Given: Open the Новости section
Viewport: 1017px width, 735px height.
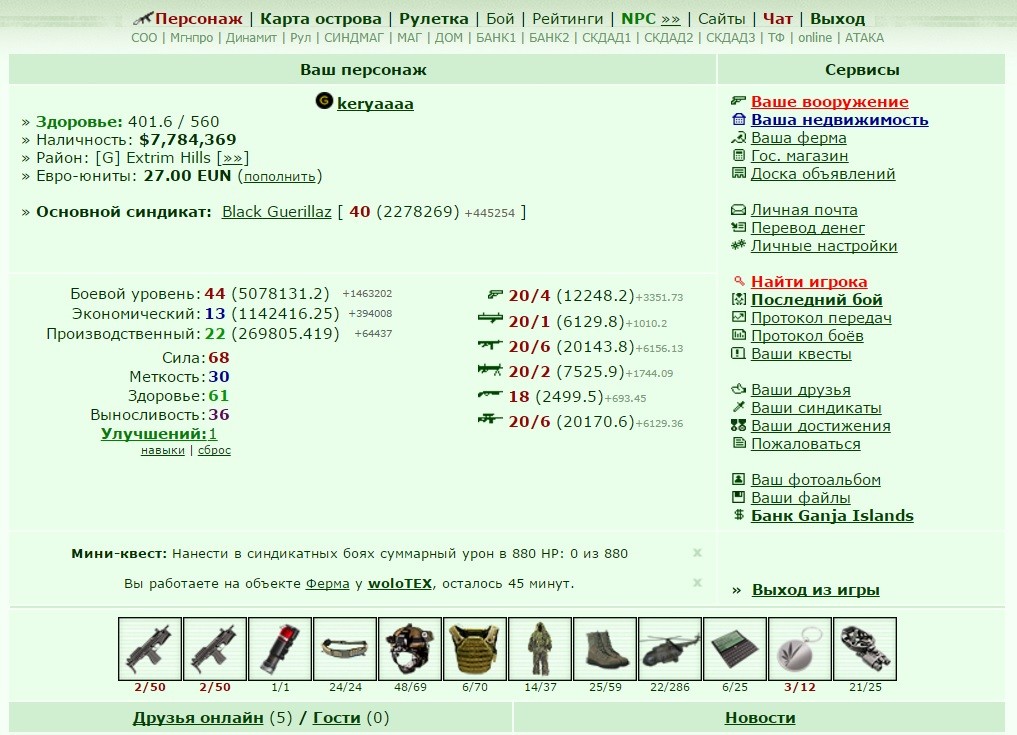Looking at the screenshot, I should tap(760, 717).
